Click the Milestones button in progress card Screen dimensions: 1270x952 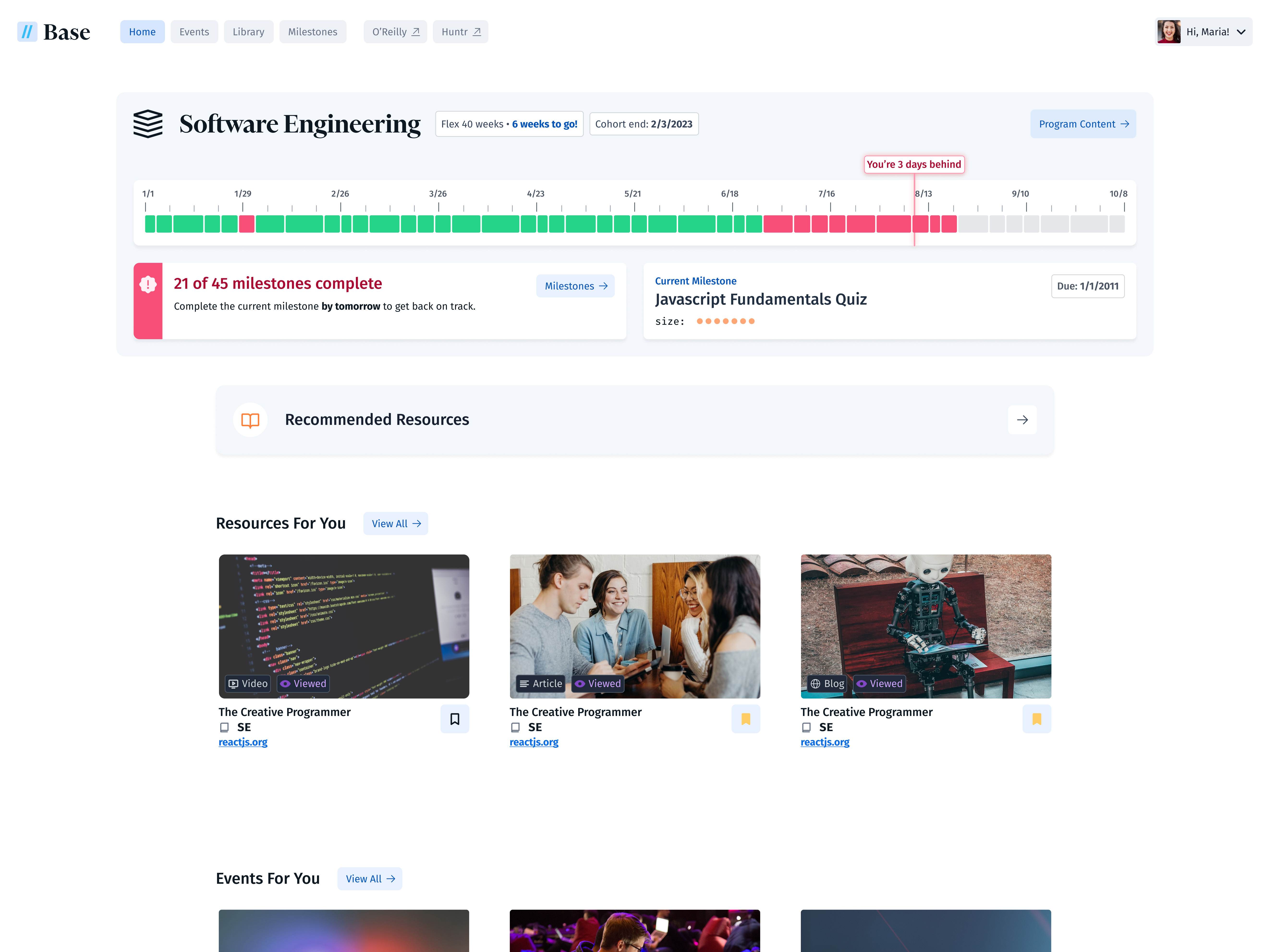[x=575, y=286]
